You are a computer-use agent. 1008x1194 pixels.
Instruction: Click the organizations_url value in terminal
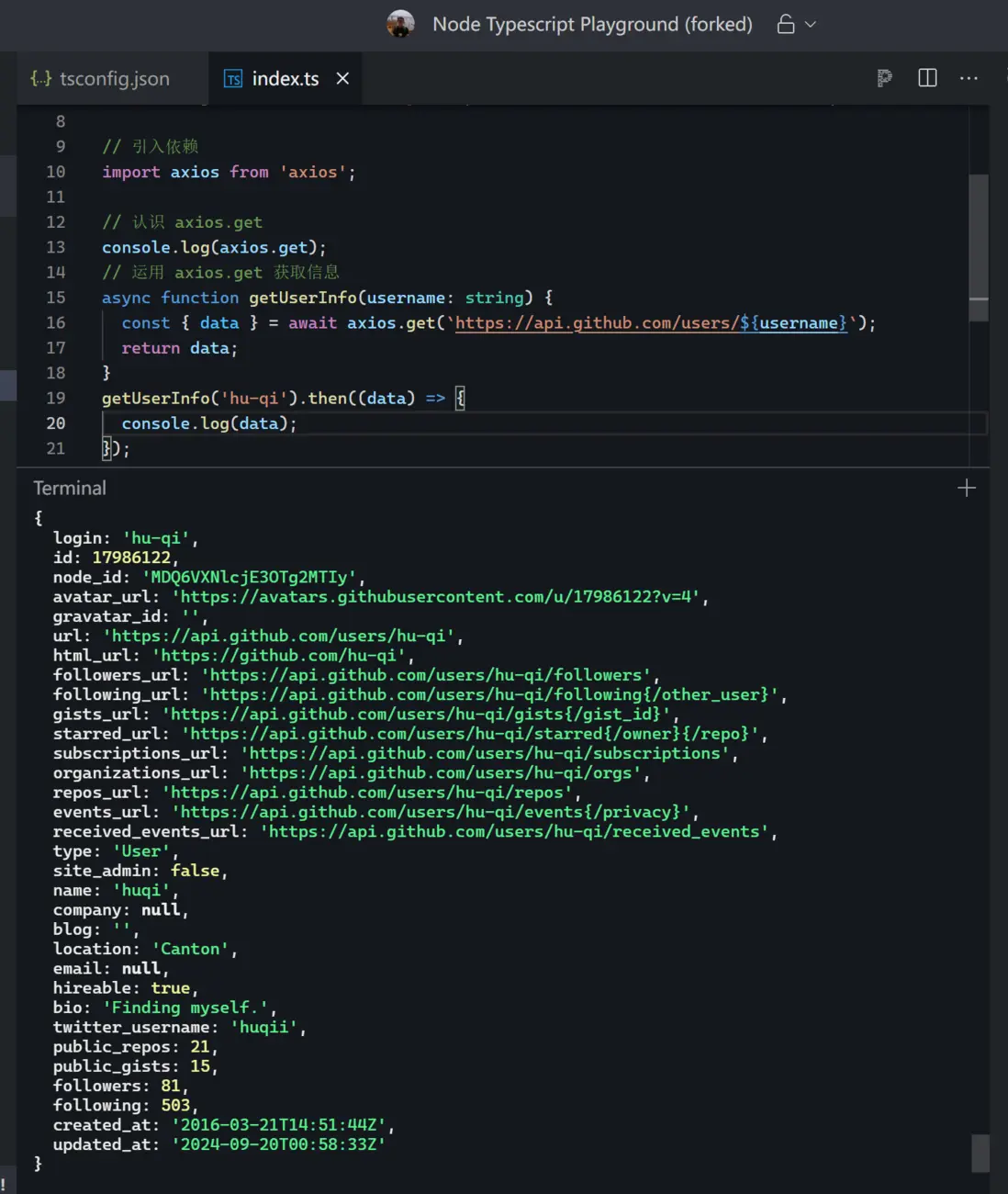click(x=441, y=773)
